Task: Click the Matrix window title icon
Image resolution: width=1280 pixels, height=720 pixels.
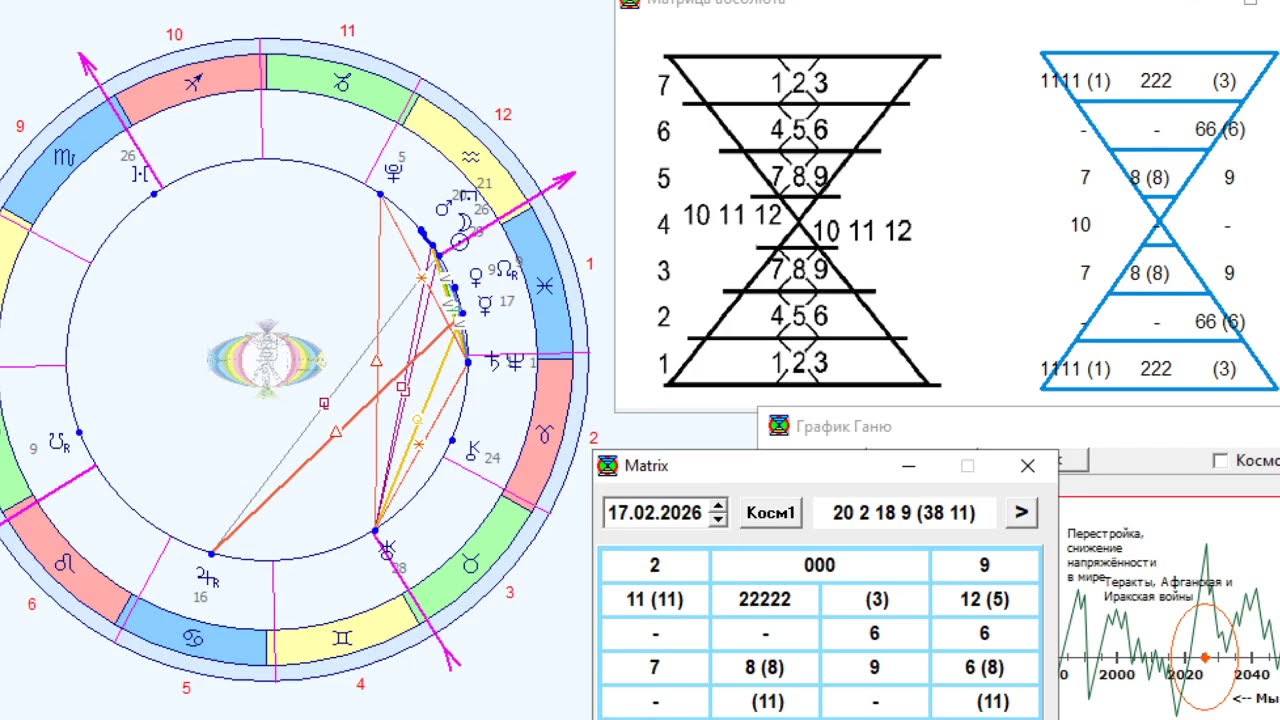Action: (x=607, y=466)
